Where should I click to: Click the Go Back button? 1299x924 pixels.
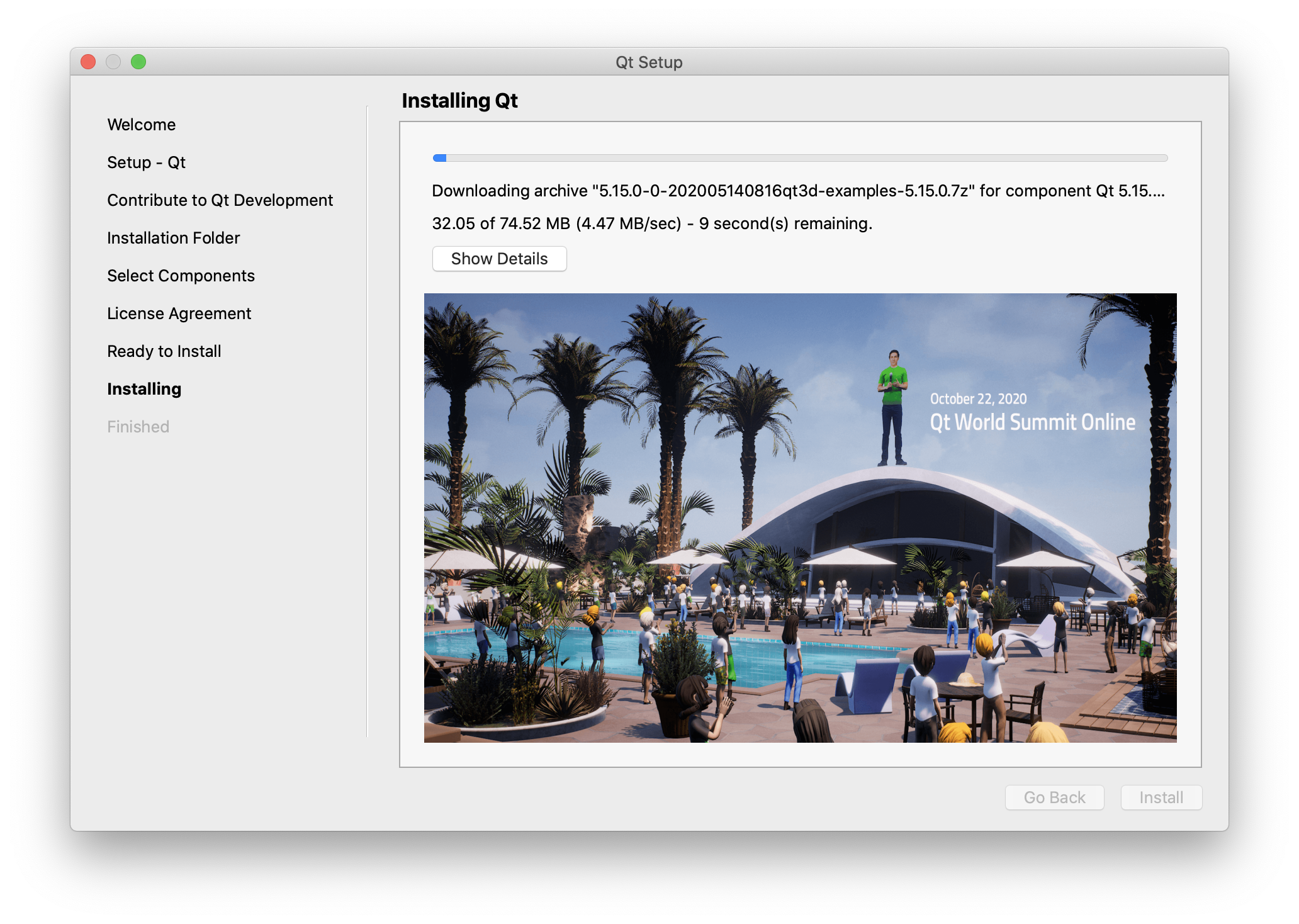(1054, 797)
